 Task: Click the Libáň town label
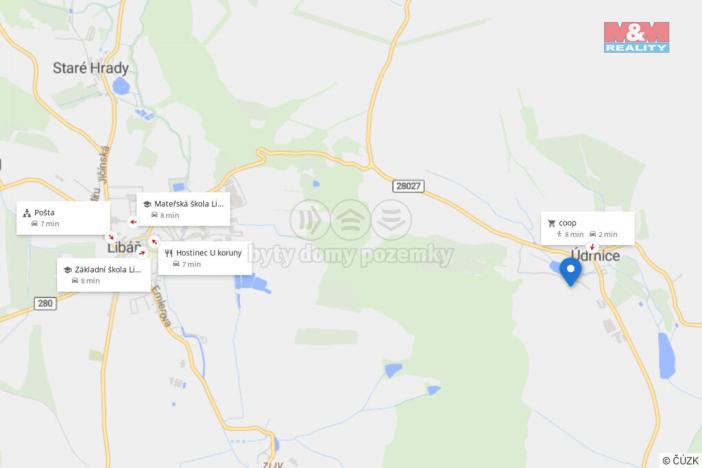tap(124, 248)
